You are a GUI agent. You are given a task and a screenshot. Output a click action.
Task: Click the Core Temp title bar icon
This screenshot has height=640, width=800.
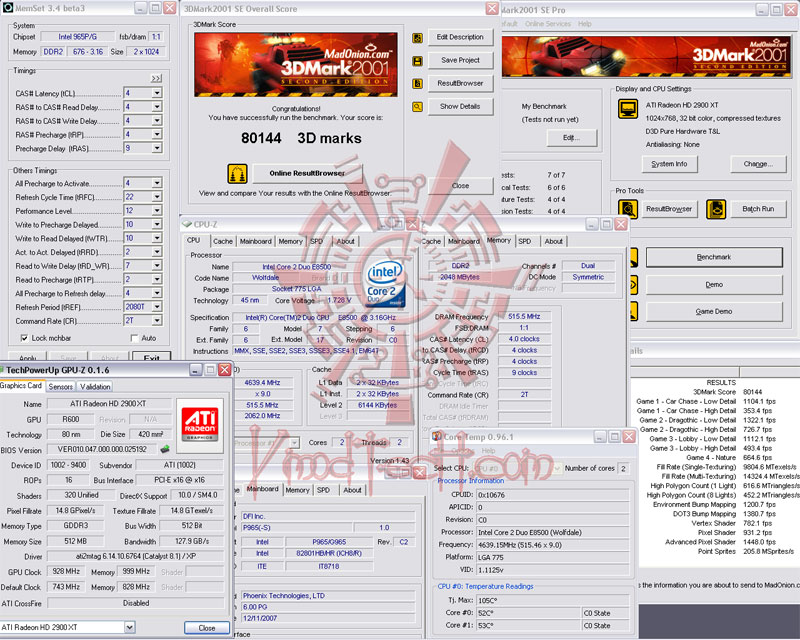[x=437, y=436]
